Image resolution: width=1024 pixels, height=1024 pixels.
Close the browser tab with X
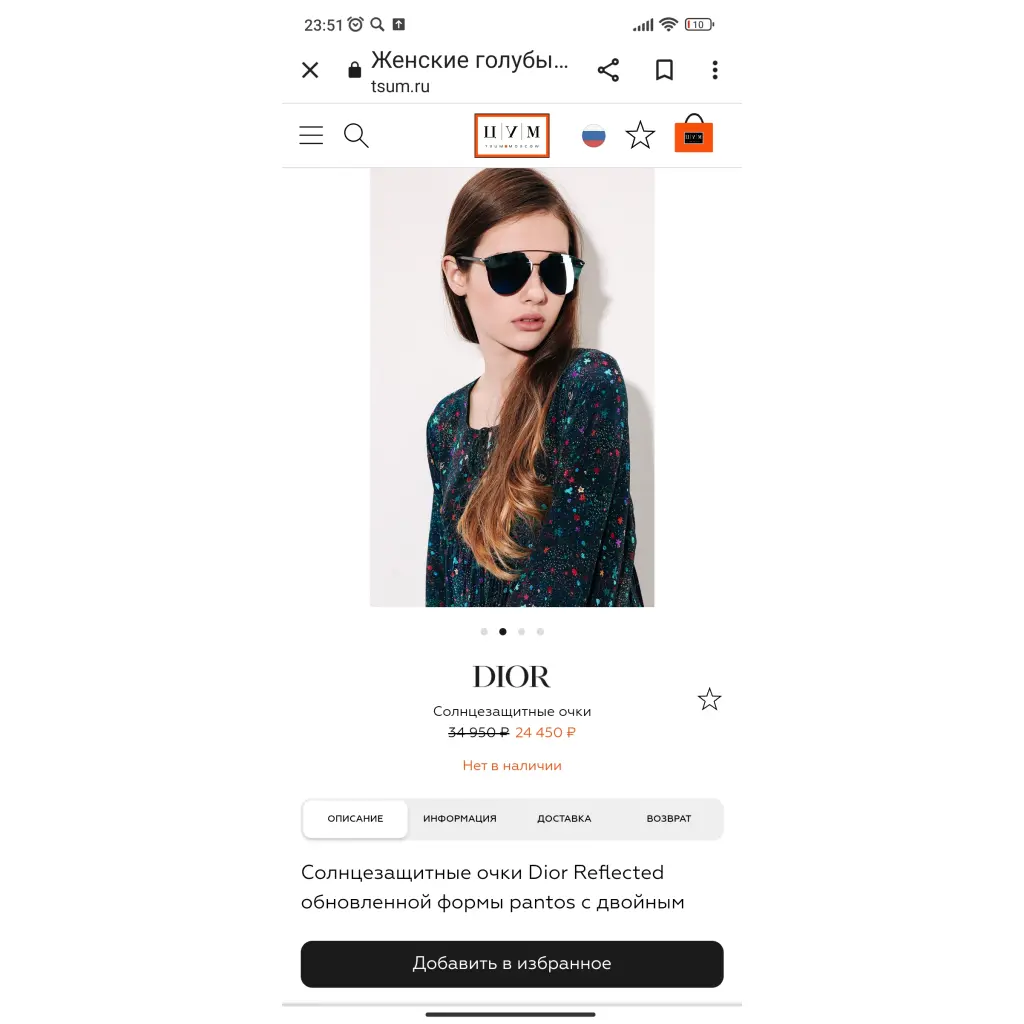[x=310, y=70]
